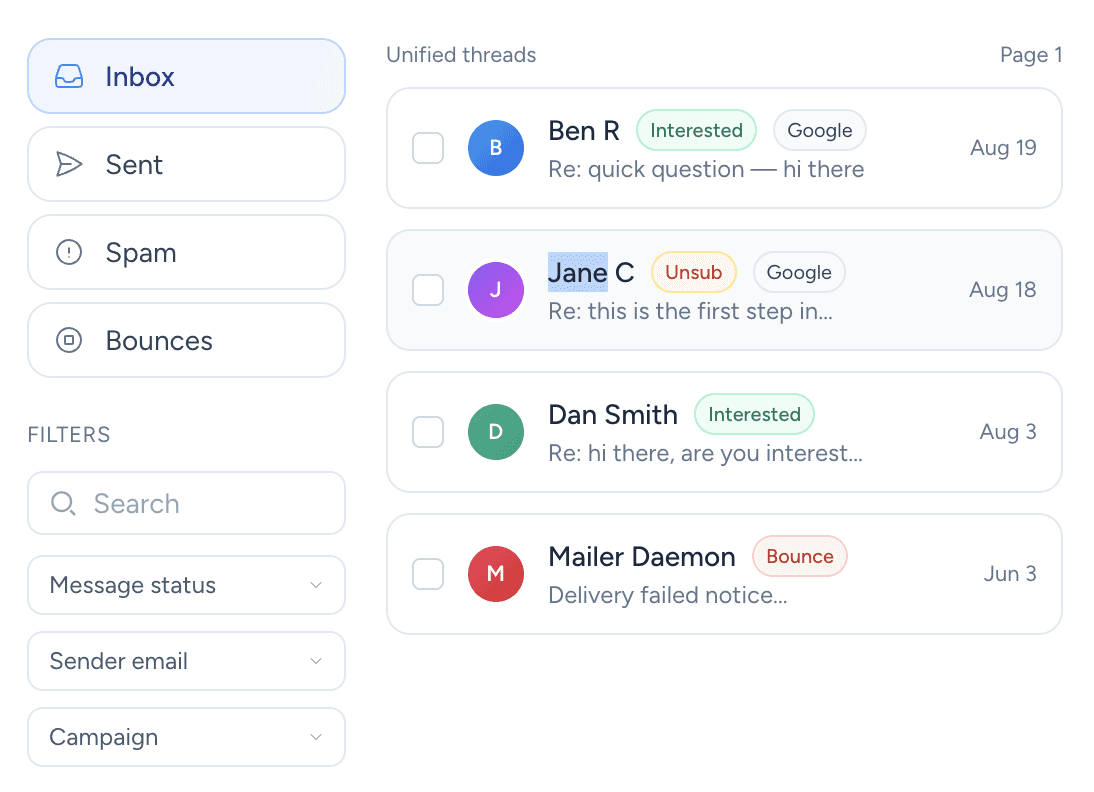Click Ben R's blue avatar circle
The height and width of the screenshot is (792, 1094).
(x=496, y=148)
